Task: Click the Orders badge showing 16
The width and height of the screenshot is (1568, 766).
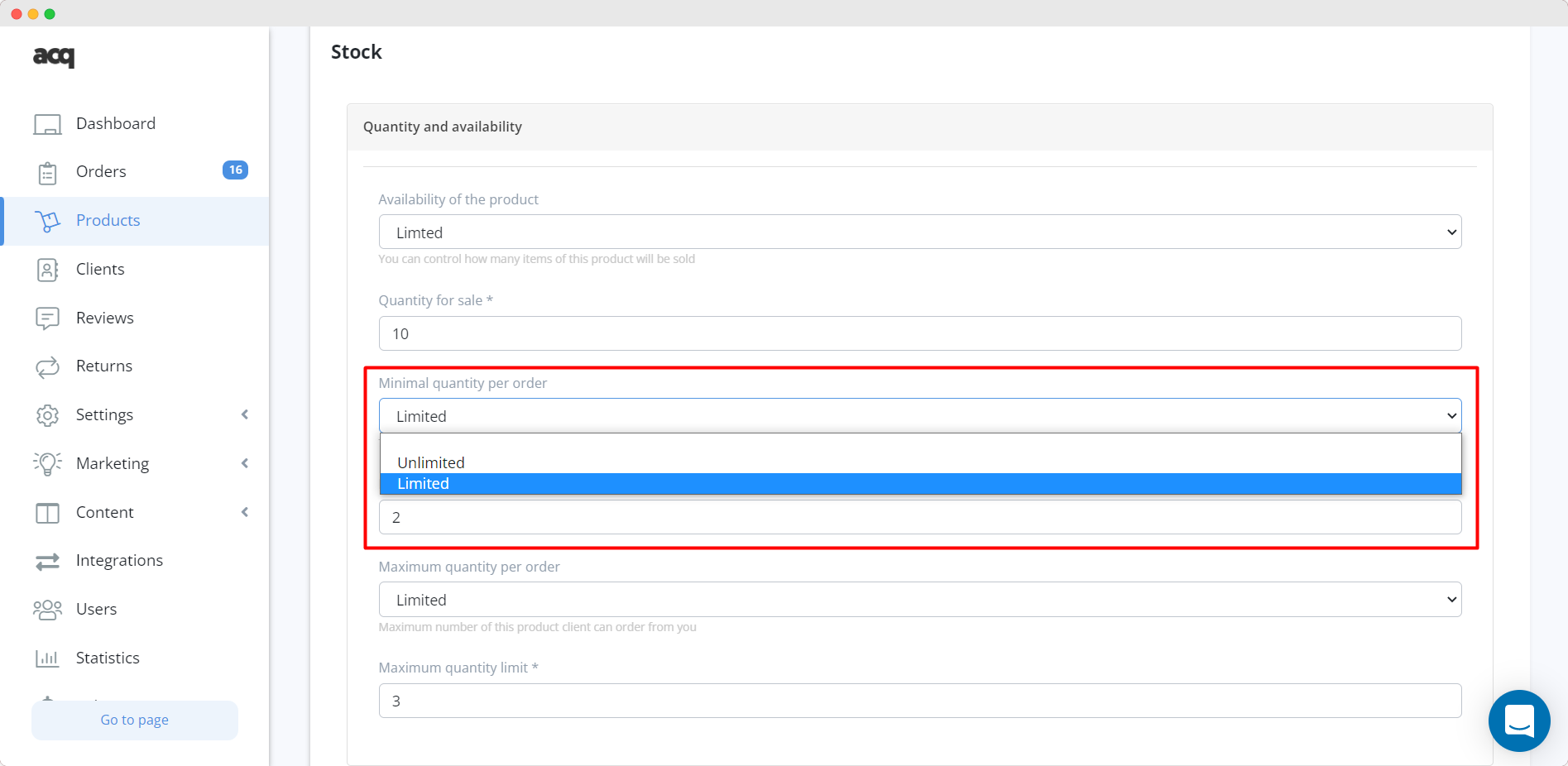Action: 235,170
